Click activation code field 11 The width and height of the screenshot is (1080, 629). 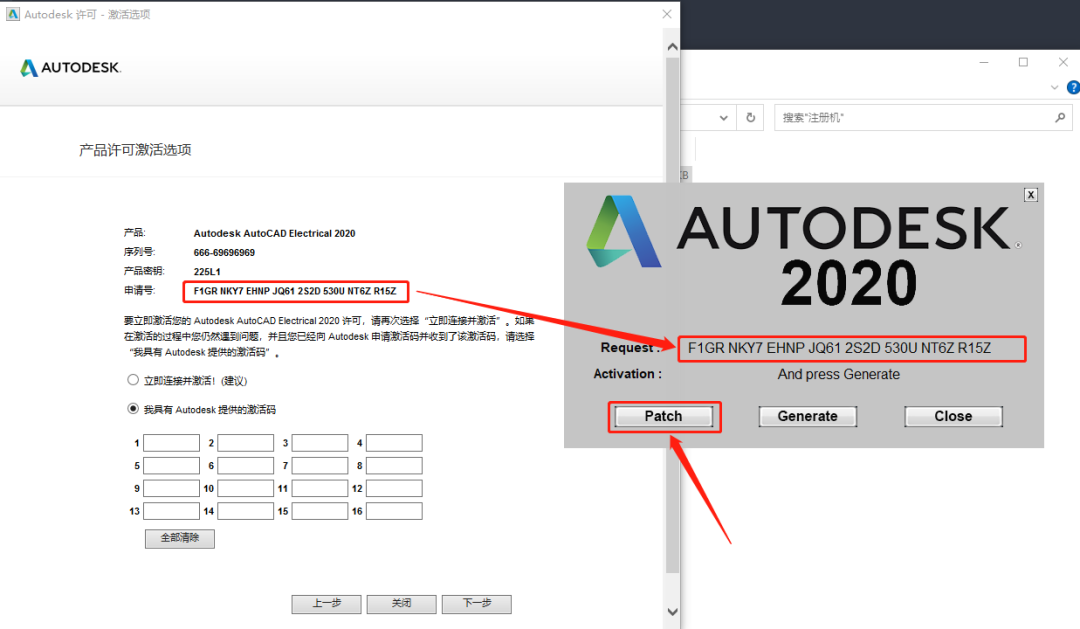320,488
